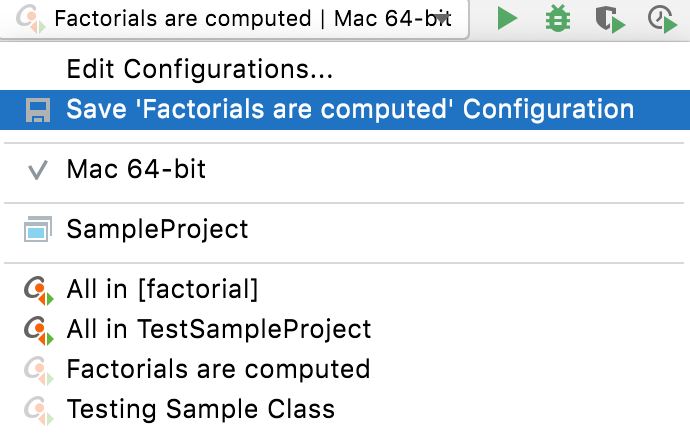The width and height of the screenshot is (690, 438).
Task: Click the faded icon beside Testing Sample Class
Action: pyautogui.click(x=37, y=409)
